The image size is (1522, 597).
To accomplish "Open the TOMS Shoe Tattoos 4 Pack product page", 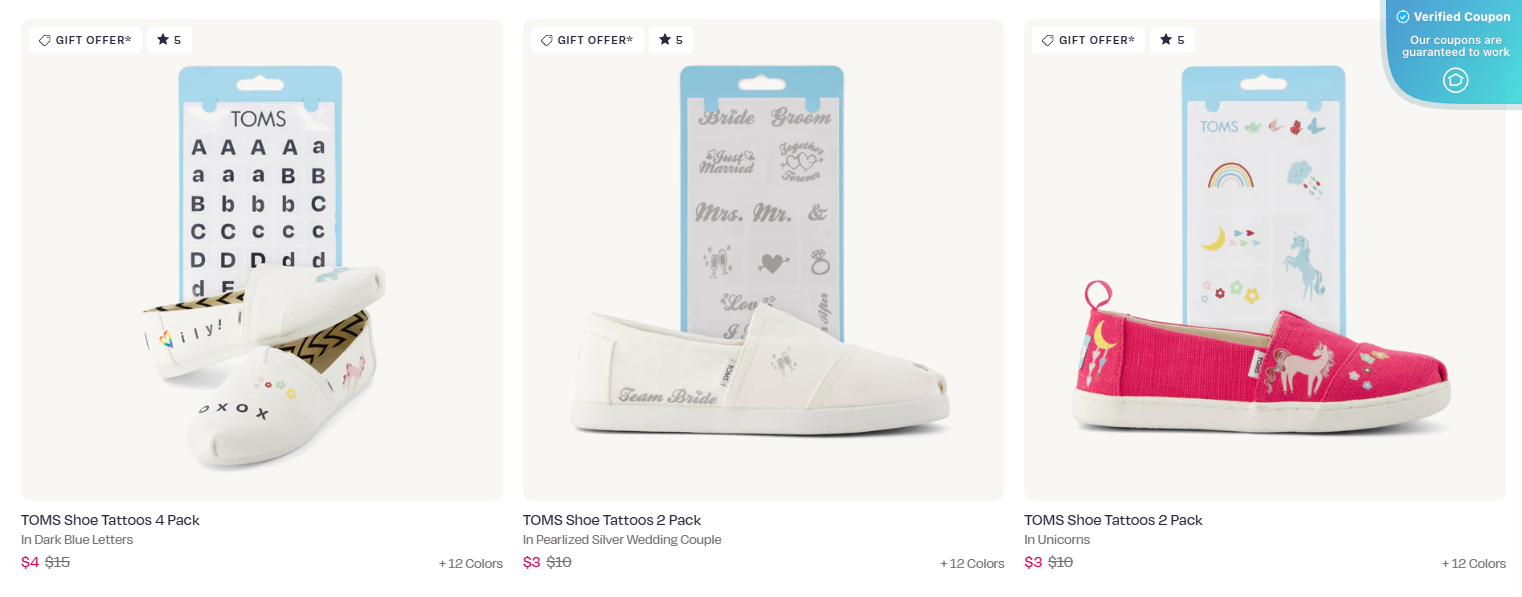I will point(110,520).
